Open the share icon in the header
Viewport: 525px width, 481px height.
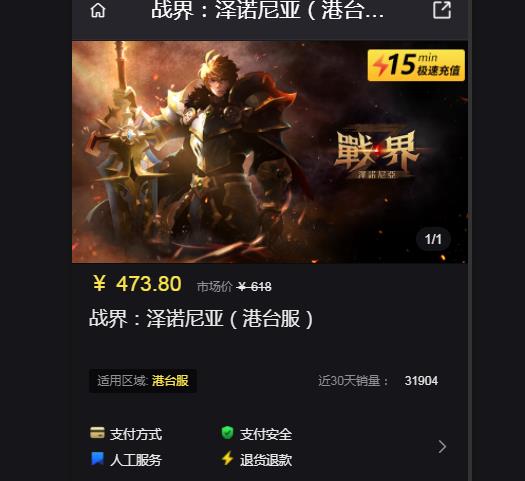(442, 10)
